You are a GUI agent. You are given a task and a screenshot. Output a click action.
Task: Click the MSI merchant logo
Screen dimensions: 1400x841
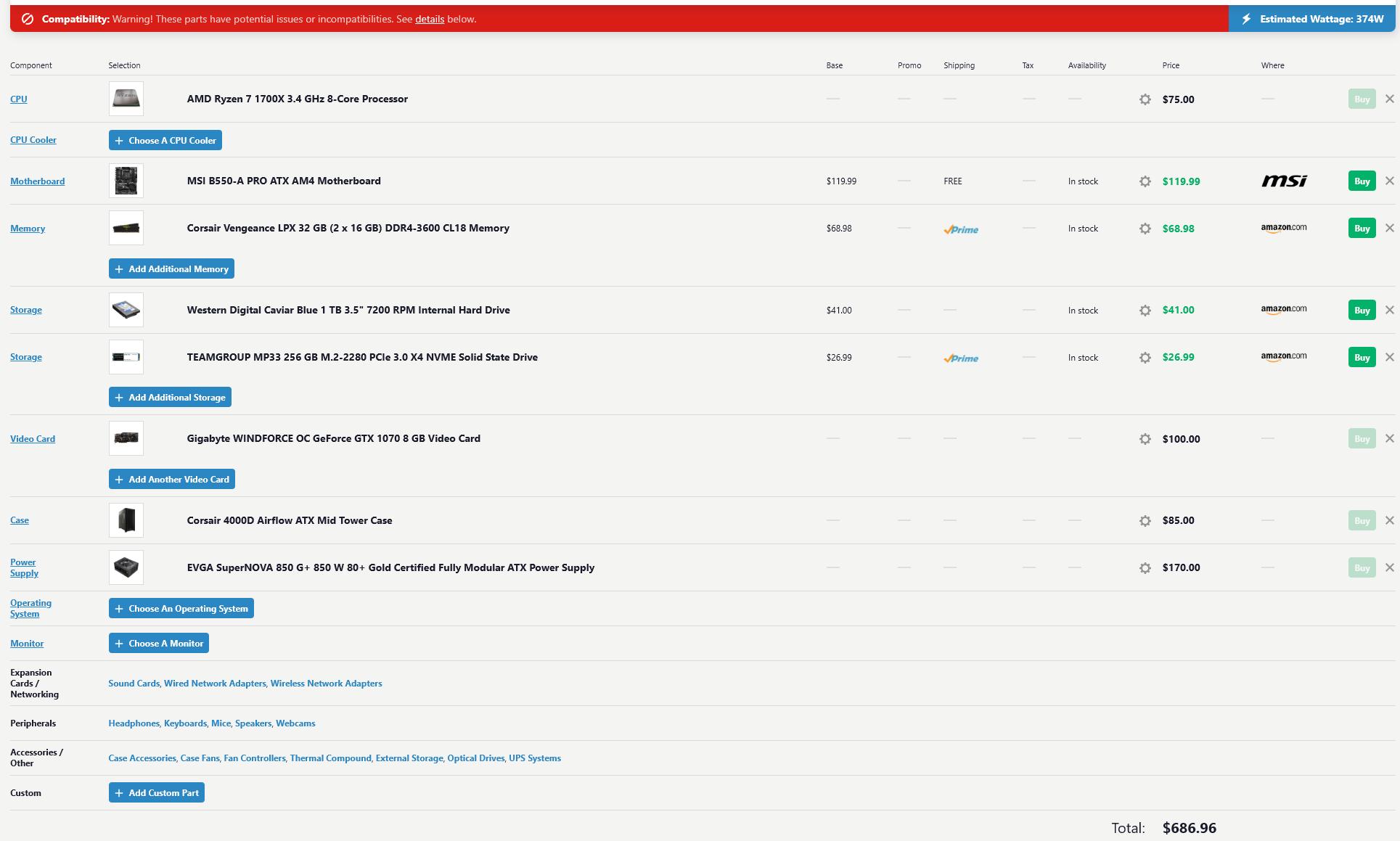click(1284, 181)
